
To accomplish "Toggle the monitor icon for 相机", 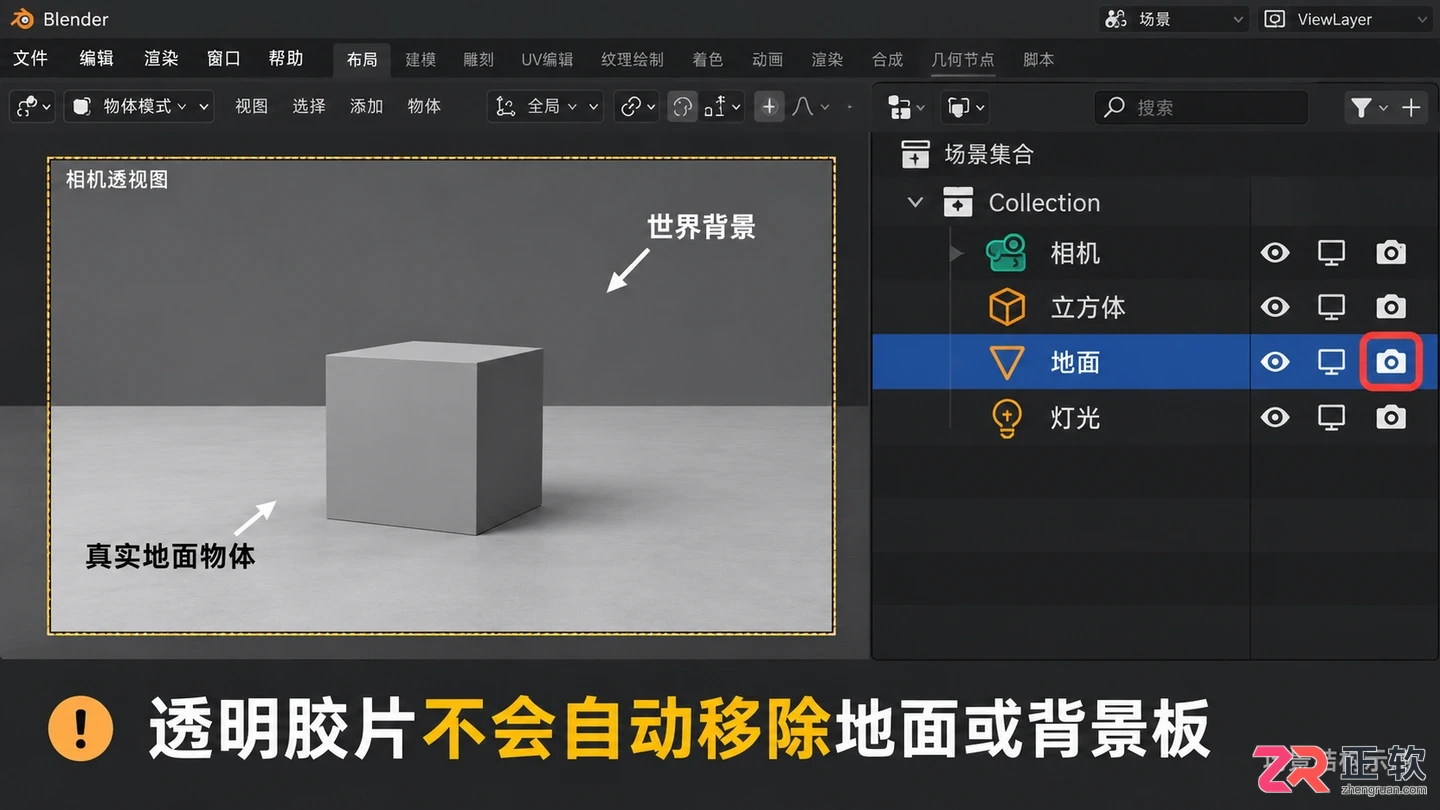I will (1331, 253).
